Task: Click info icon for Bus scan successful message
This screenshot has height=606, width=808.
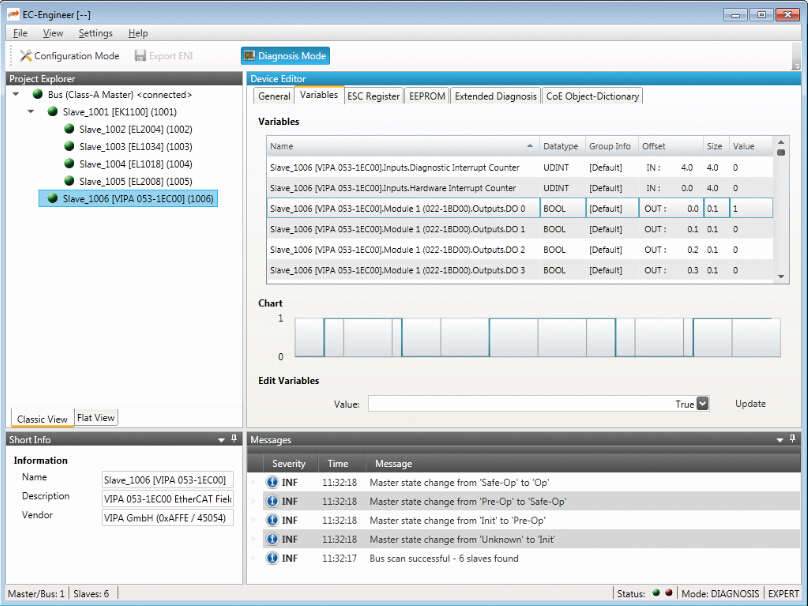Action: tap(272, 558)
